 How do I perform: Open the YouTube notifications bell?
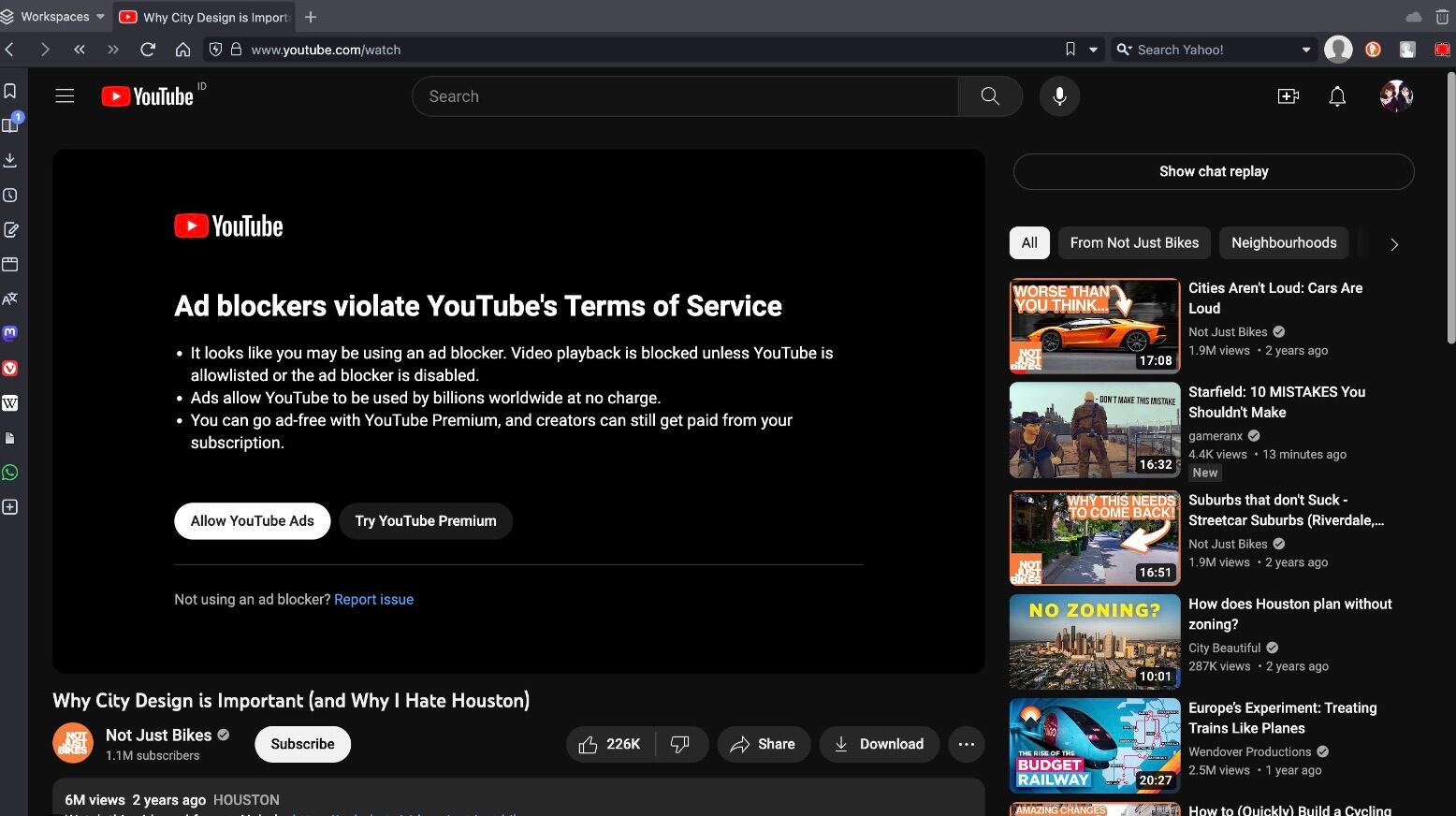tap(1337, 96)
